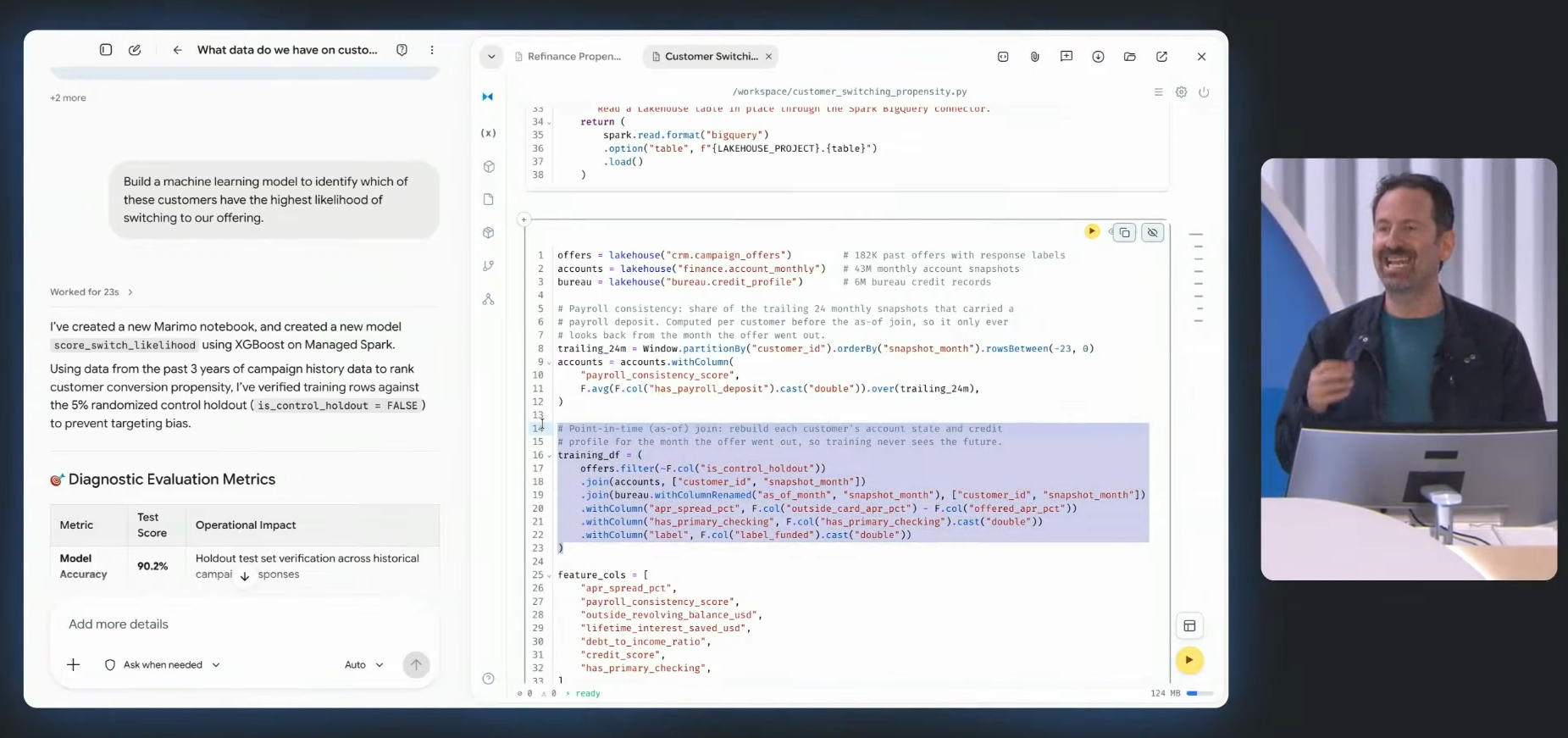This screenshot has height=738, width=1568.
Task: Click the power shutdown icon
Action: (x=1204, y=92)
